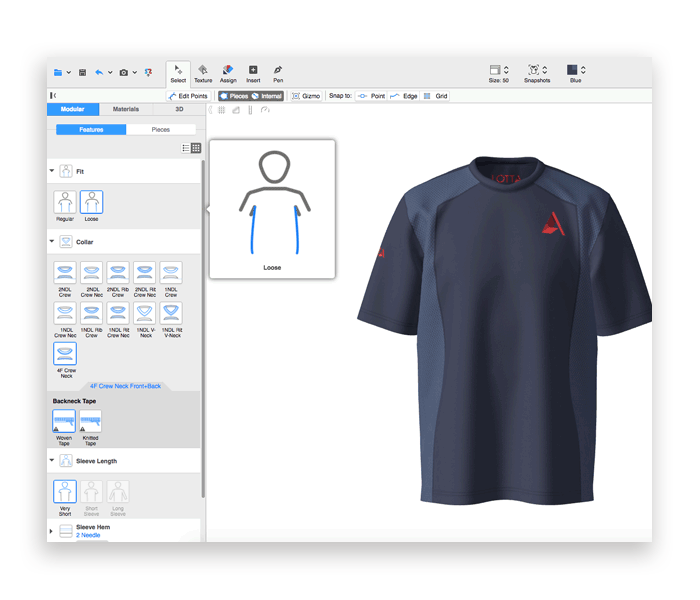Expand the Sleeve Hem section
This screenshot has height=600, width=700.
51,531
